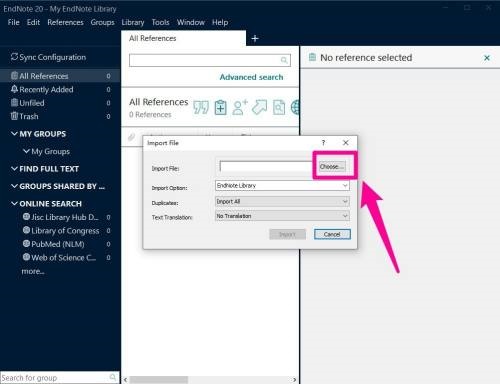Click the Choose button
This screenshot has height=384, width=500.
click(332, 166)
